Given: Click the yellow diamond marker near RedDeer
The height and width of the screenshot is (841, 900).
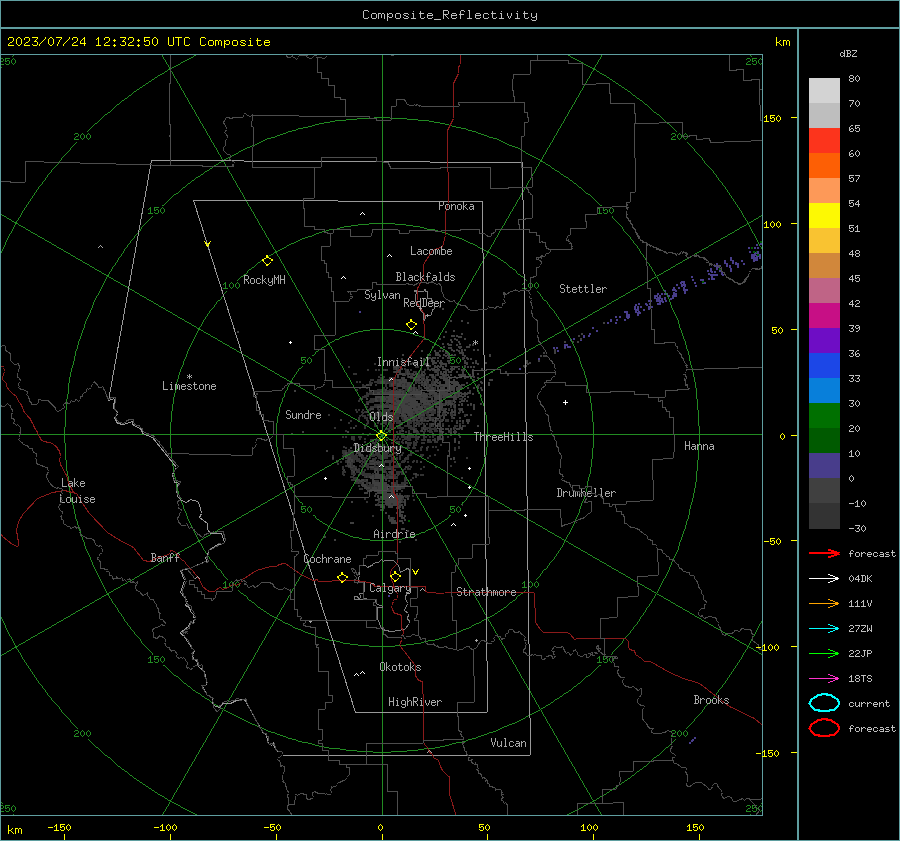Looking at the screenshot, I should (412, 325).
